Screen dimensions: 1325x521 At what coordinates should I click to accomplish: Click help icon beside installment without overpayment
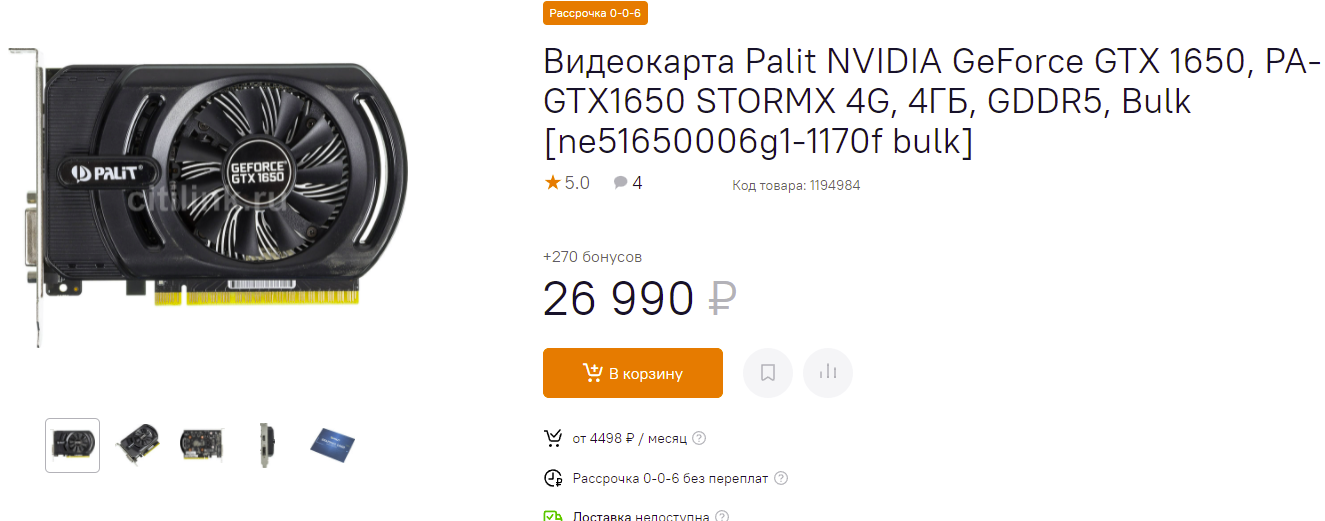click(781, 478)
